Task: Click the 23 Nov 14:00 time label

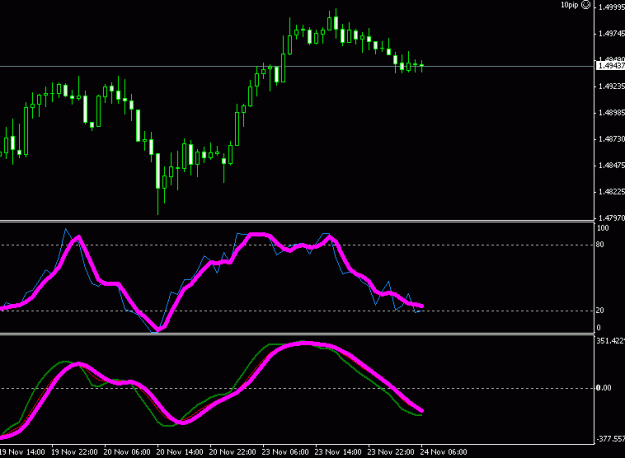Action: (x=338, y=452)
